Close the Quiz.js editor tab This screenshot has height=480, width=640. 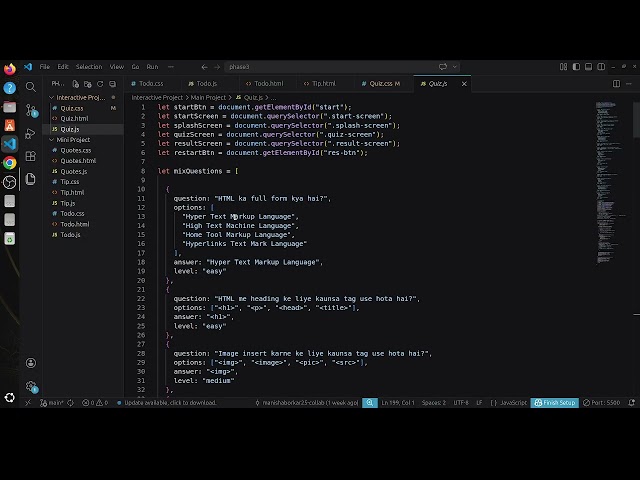(464, 84)
